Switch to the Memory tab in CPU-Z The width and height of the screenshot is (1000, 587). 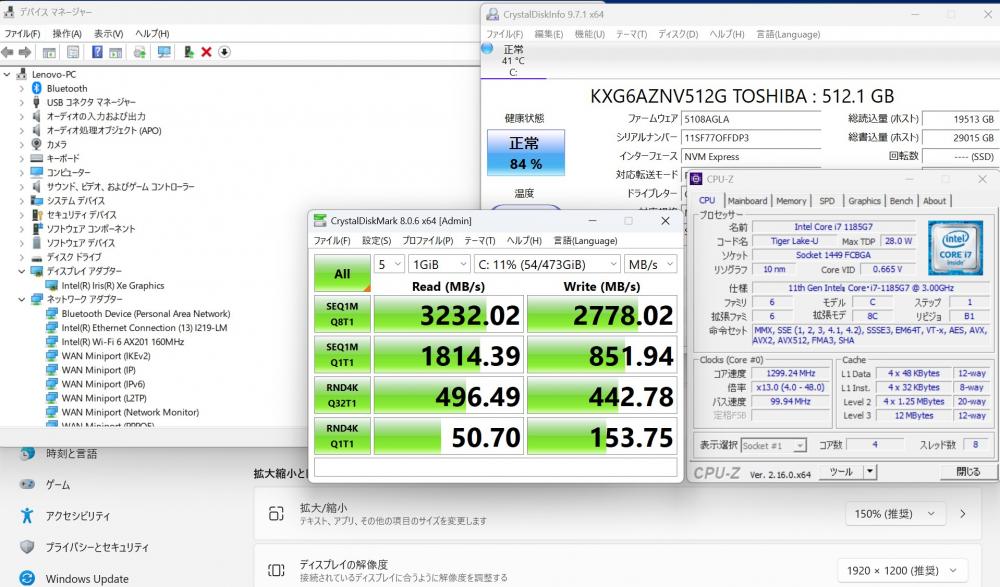point(791,201)
